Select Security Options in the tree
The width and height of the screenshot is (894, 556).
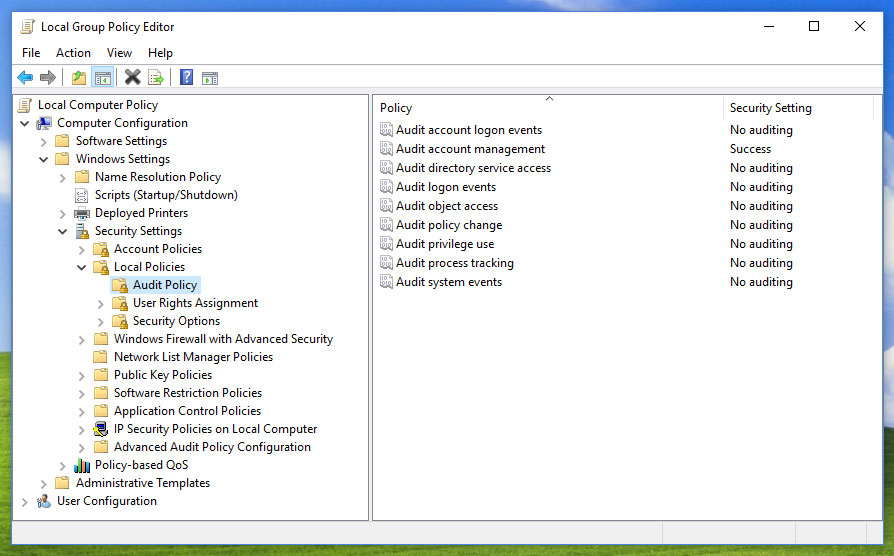176,321
